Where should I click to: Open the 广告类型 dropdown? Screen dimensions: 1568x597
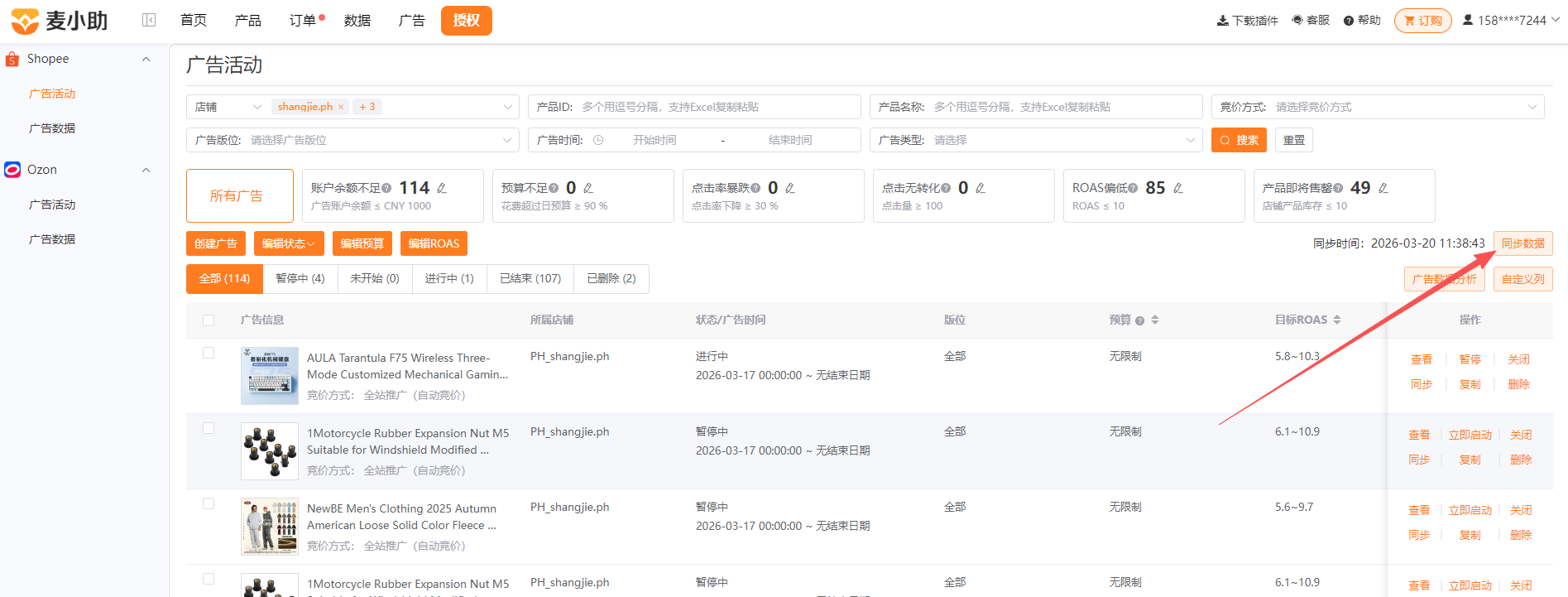click(x=1036, y=140)
